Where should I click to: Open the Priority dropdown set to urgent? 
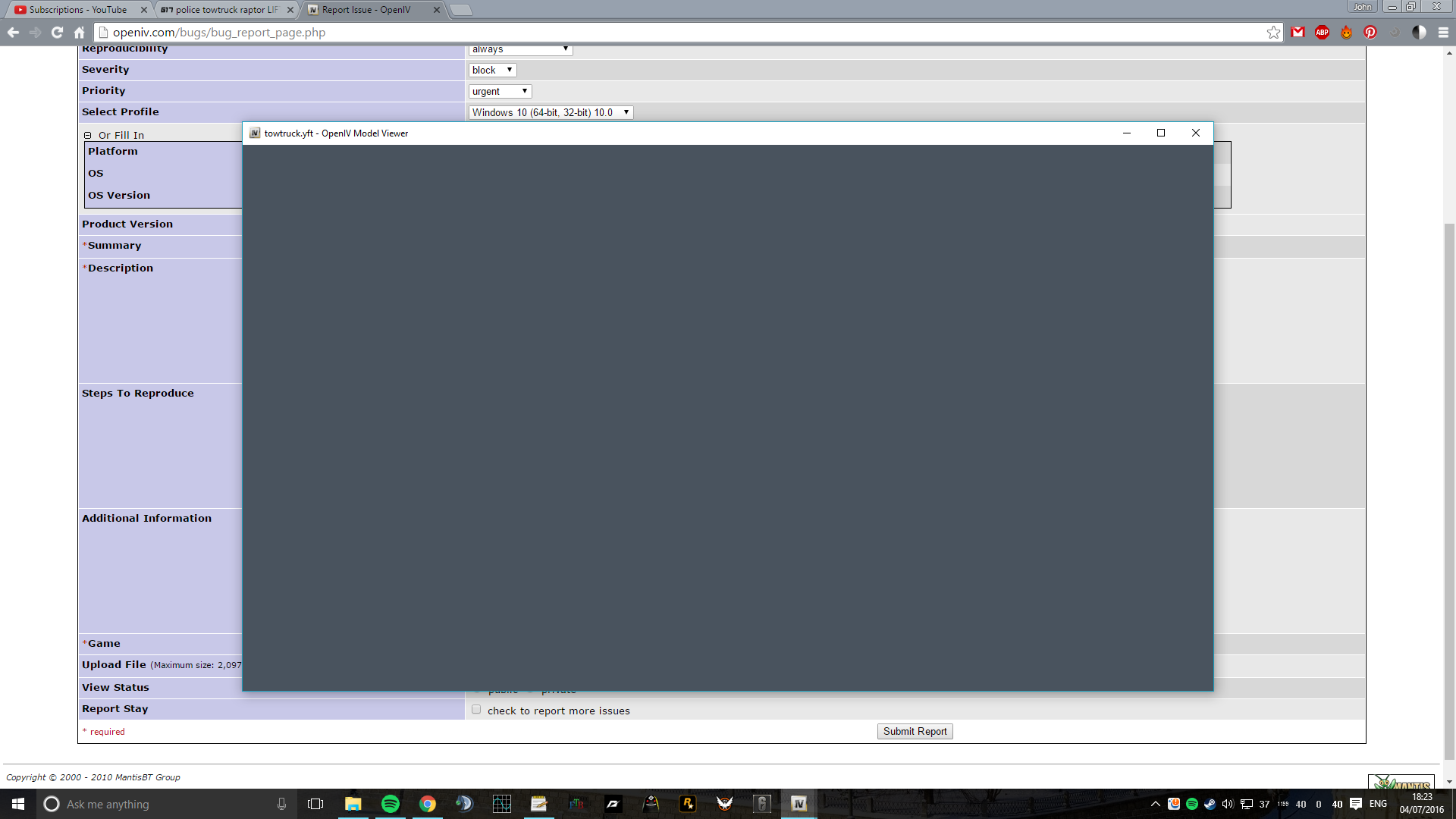[500, 91]
